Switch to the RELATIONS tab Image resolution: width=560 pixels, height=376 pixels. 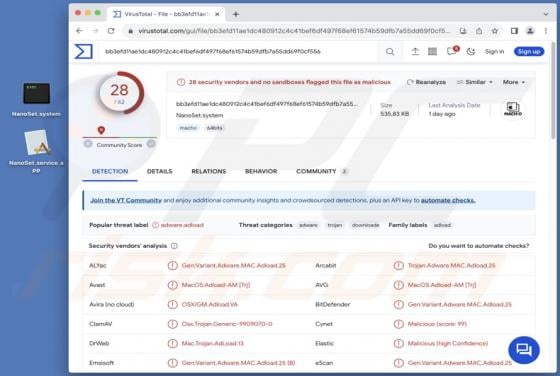click(x=209, y=171)
